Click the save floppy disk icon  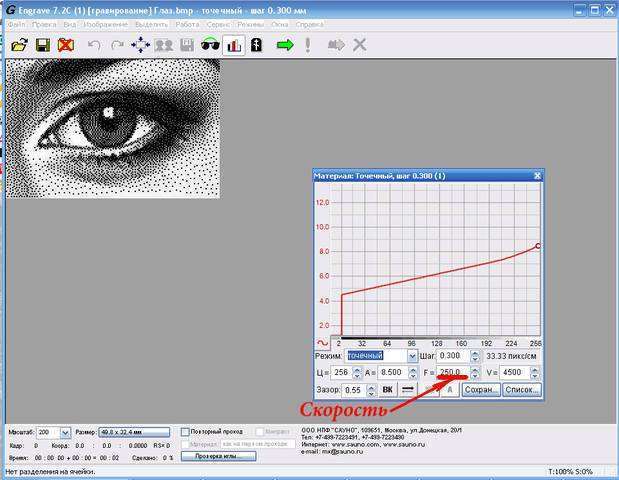pos(43,45)
